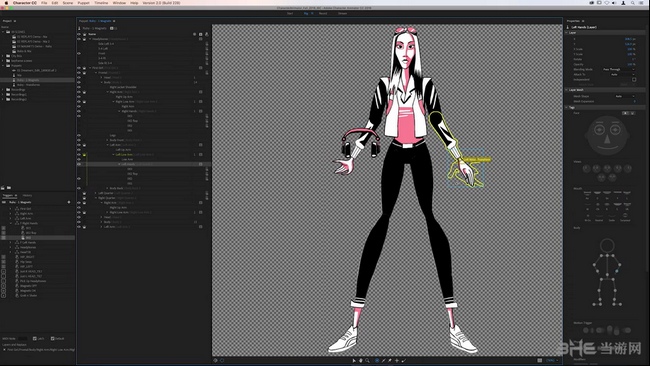Screen dimensions: 650x366
Task: Click the head circle on the body tag skeleton
Action: point(607,245)
